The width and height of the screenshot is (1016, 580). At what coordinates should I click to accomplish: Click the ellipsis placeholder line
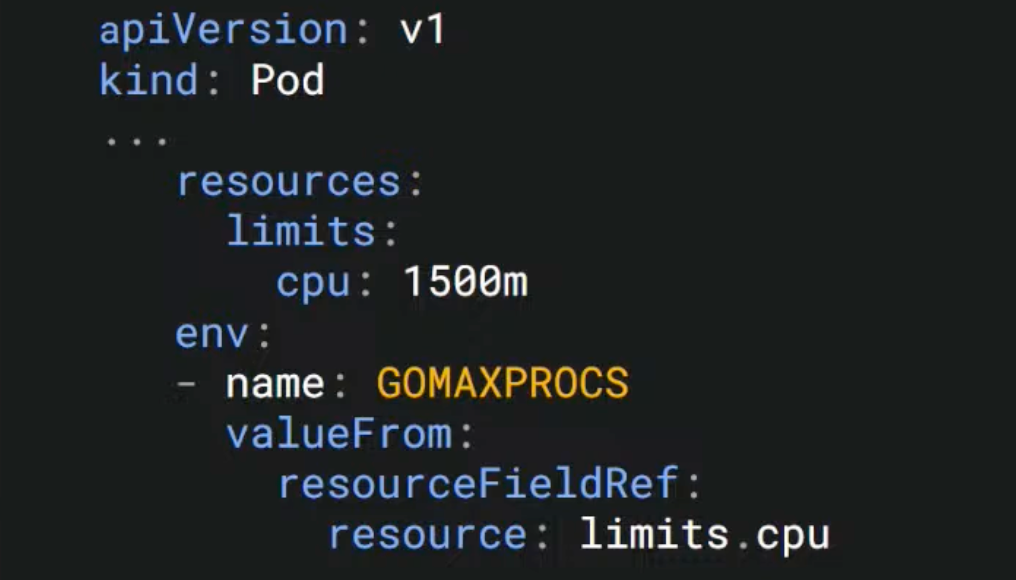[x=136, y=139]
